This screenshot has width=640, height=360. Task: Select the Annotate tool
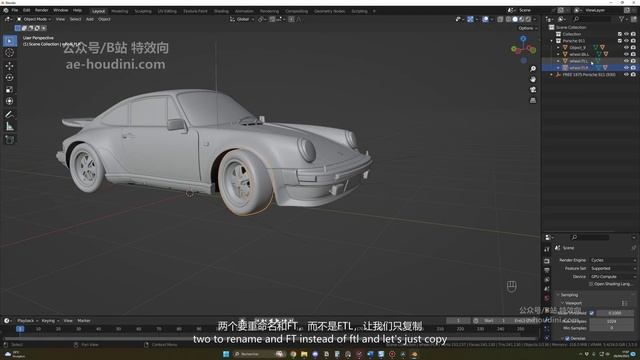click(x=9, y=115)
